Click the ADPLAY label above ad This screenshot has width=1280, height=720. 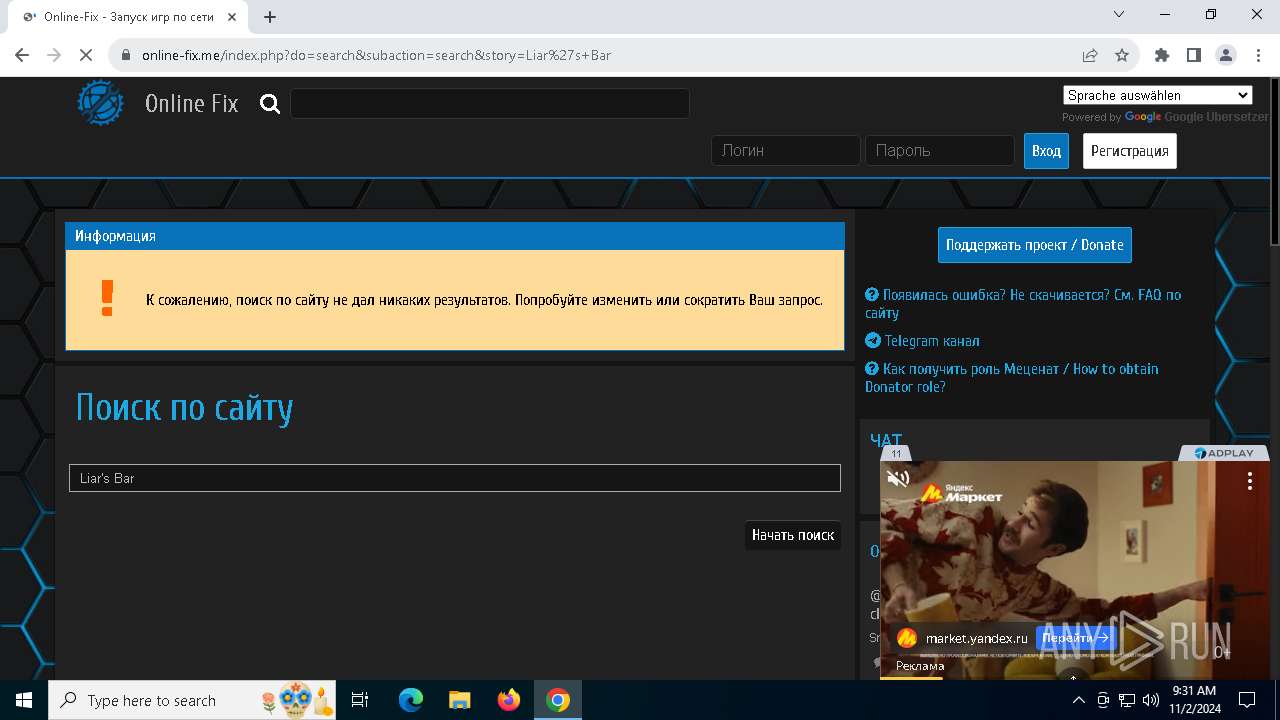(1224, 453)
